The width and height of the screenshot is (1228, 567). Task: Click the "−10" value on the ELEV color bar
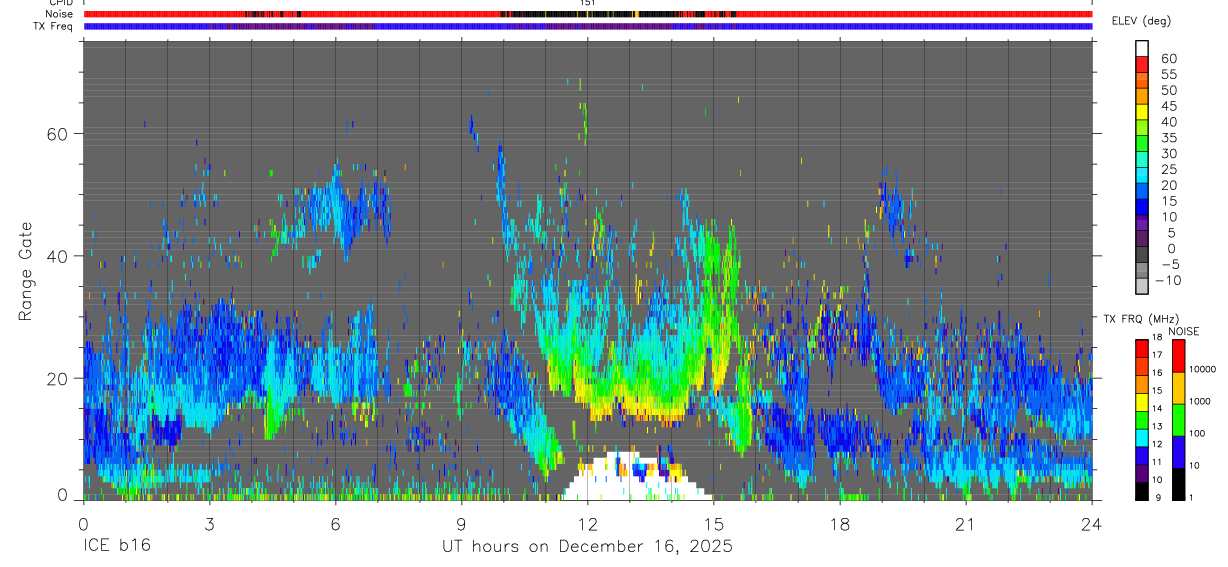click(x=1167, y=281)
